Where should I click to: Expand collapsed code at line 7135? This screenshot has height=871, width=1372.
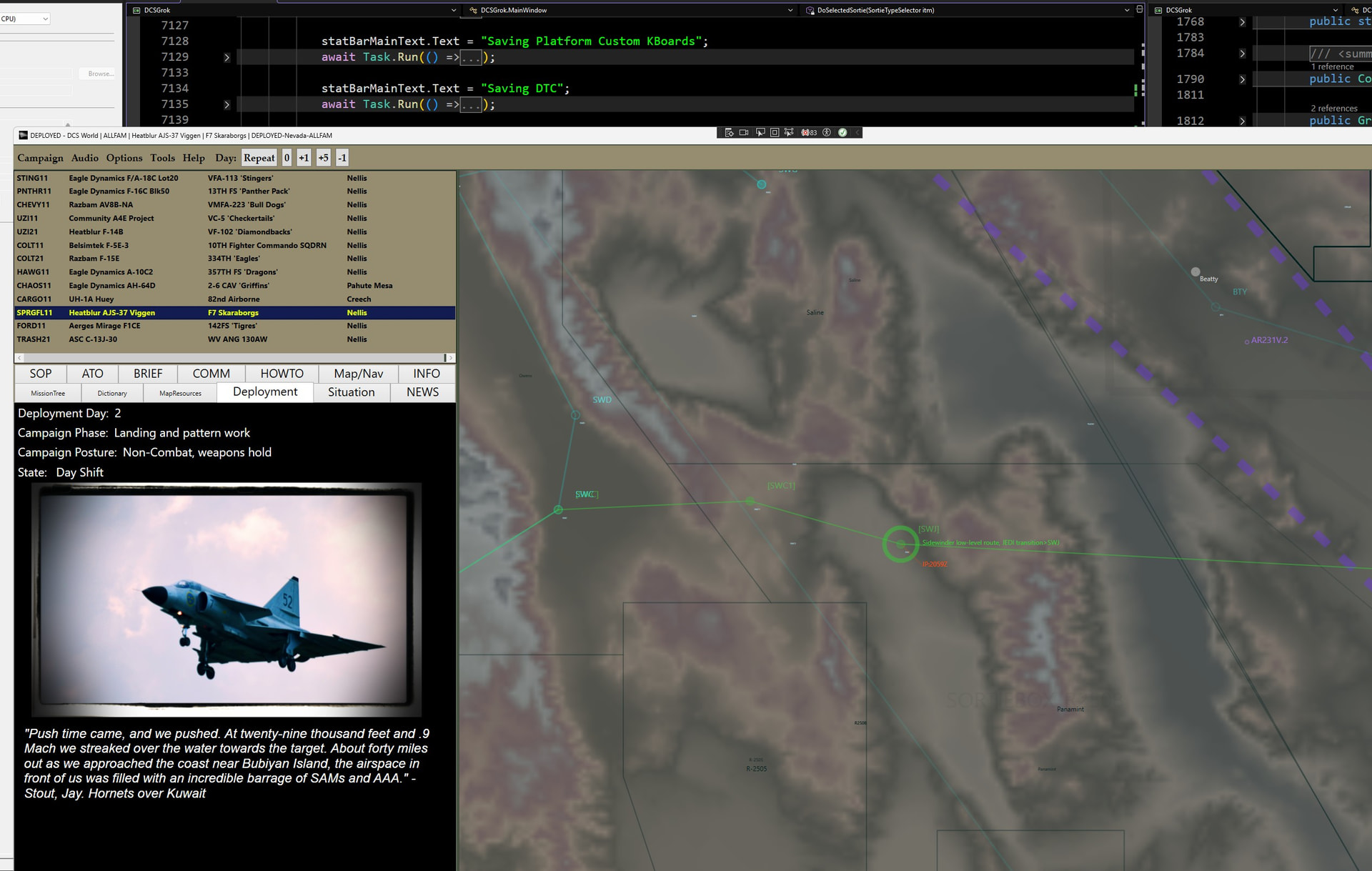[227, 105]
